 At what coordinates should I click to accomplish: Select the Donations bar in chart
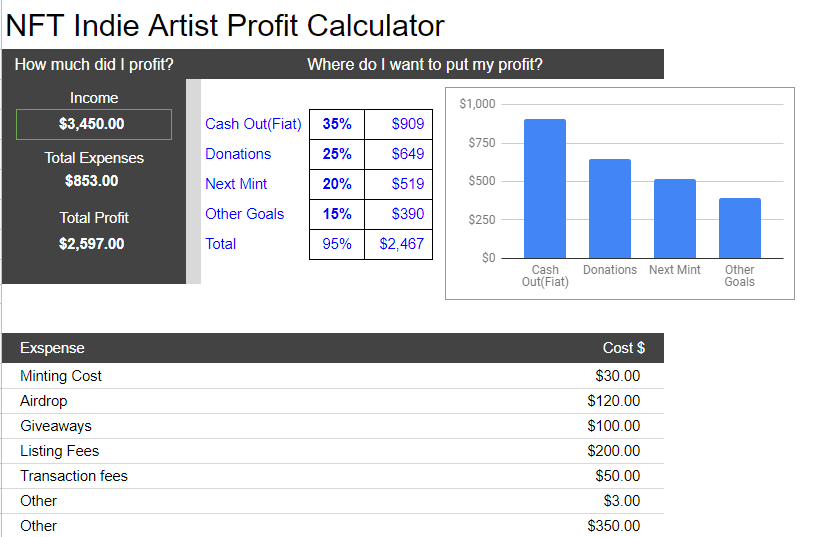point(609,209)
